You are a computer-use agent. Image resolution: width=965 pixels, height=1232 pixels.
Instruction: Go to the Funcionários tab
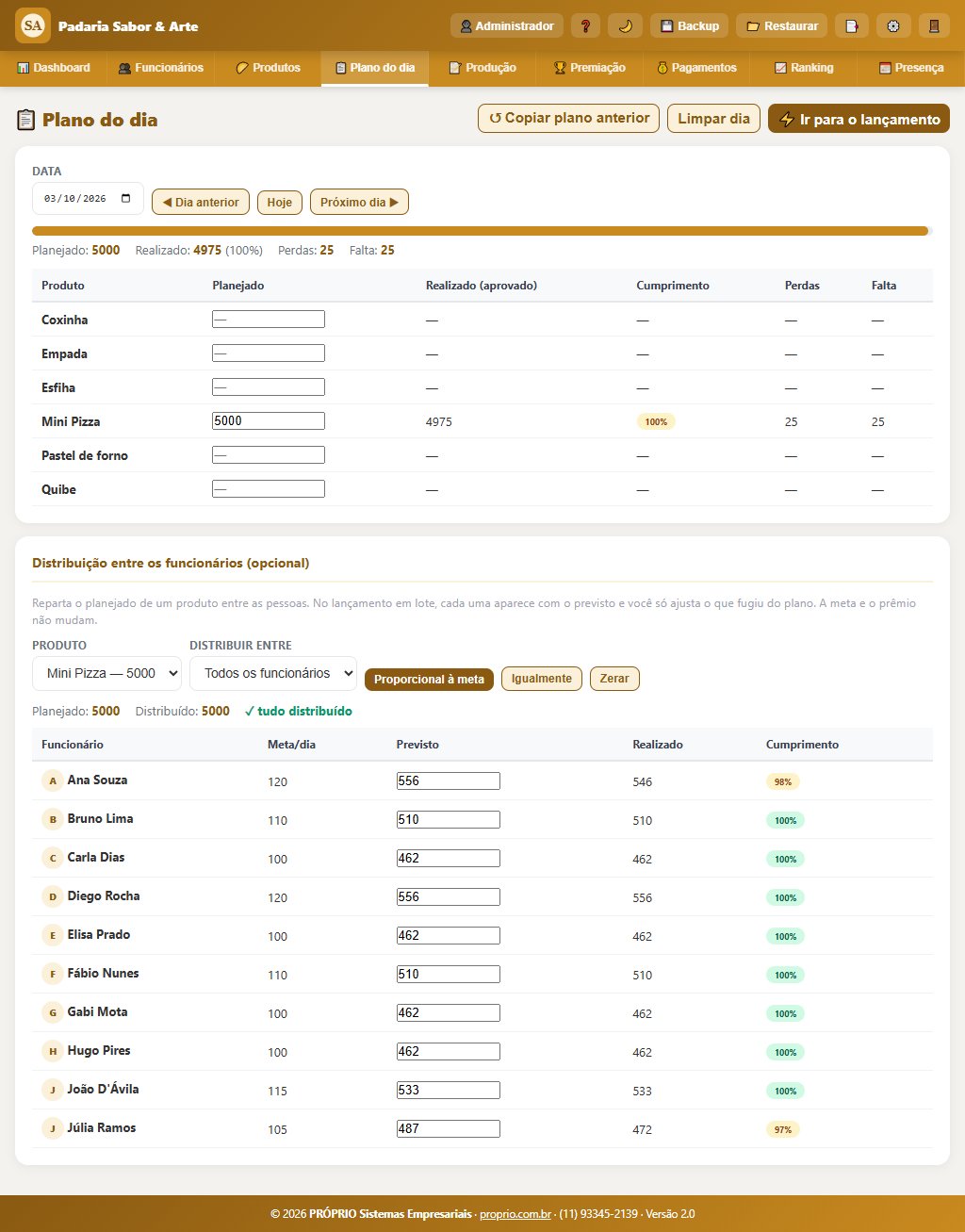(x=161, y=68)
